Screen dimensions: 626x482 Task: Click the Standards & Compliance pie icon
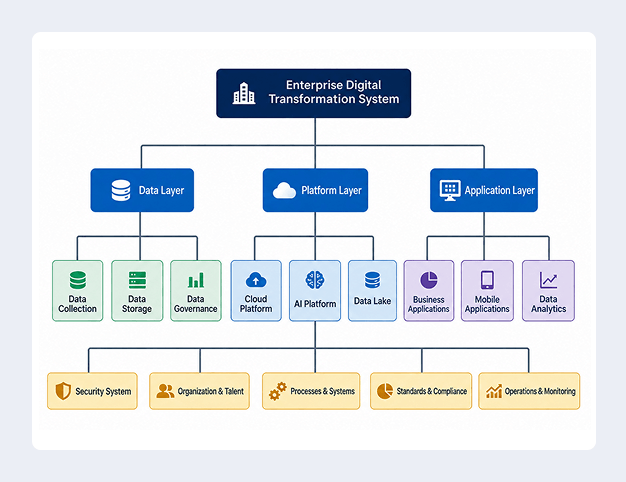(x=385, y=391)
